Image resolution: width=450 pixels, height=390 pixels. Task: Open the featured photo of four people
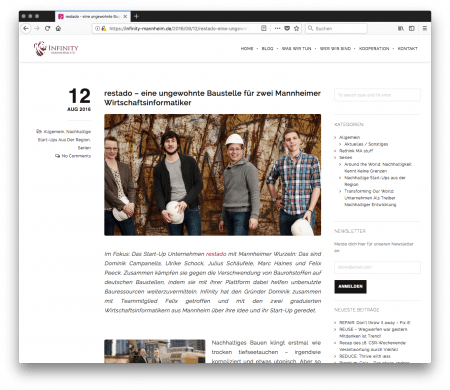(x=212, y=175)
